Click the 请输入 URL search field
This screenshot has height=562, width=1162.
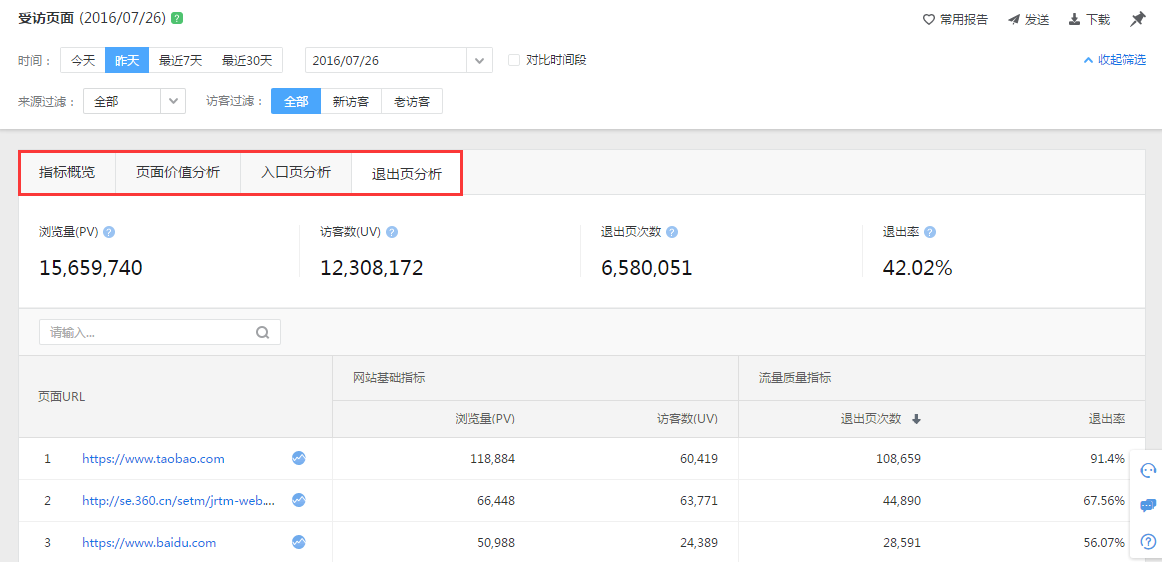[145, 333]
